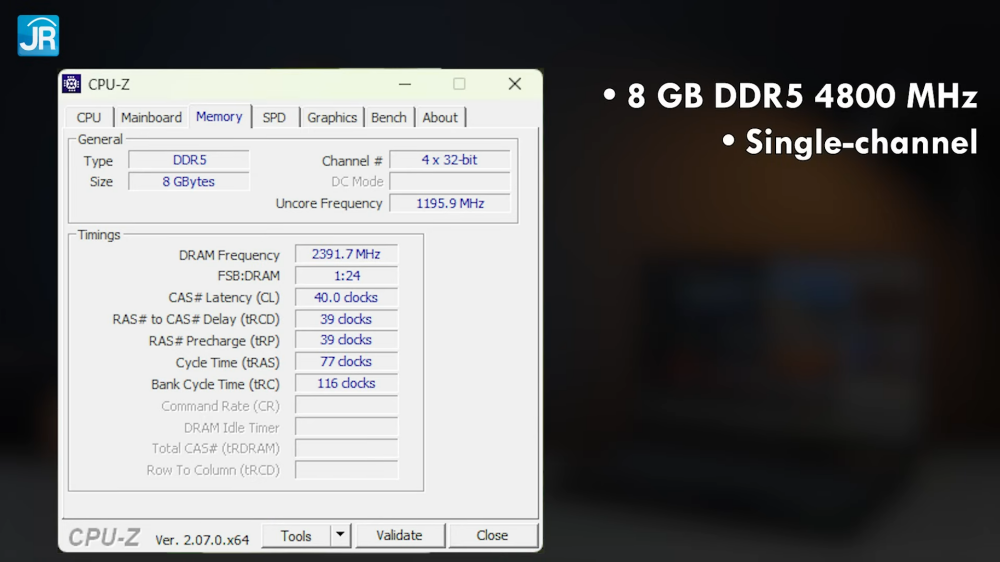Screen dimensions: 1000x562
Task: Select the Memory tab
Action: [x=219, y=116]
